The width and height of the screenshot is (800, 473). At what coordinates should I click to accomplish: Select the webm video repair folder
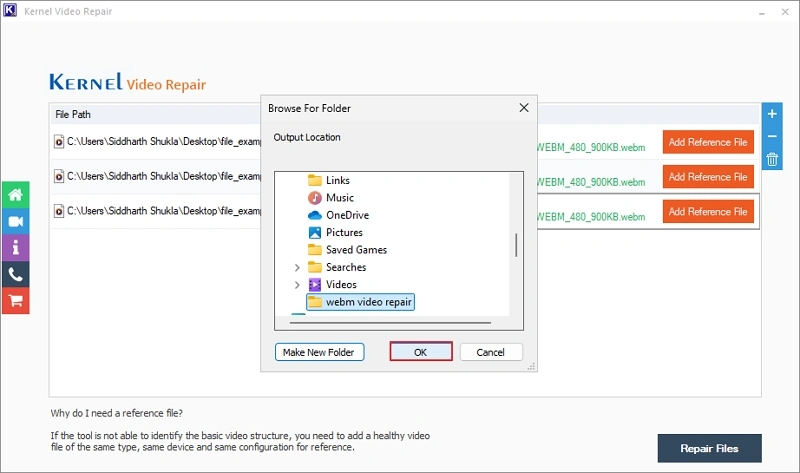tap(360, 302)
